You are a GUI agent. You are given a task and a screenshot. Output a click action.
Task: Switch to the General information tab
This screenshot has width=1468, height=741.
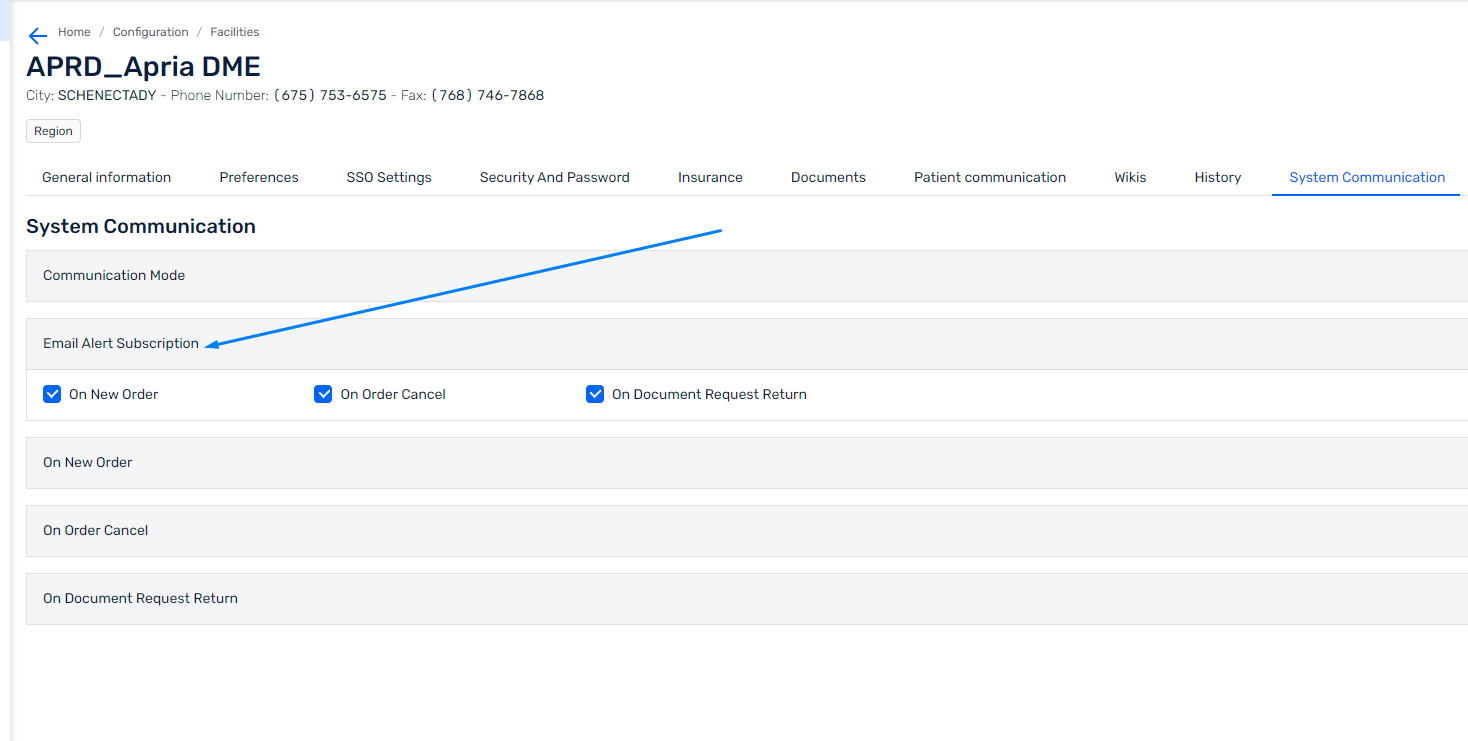pyautogui.click(x=107, y=177)
